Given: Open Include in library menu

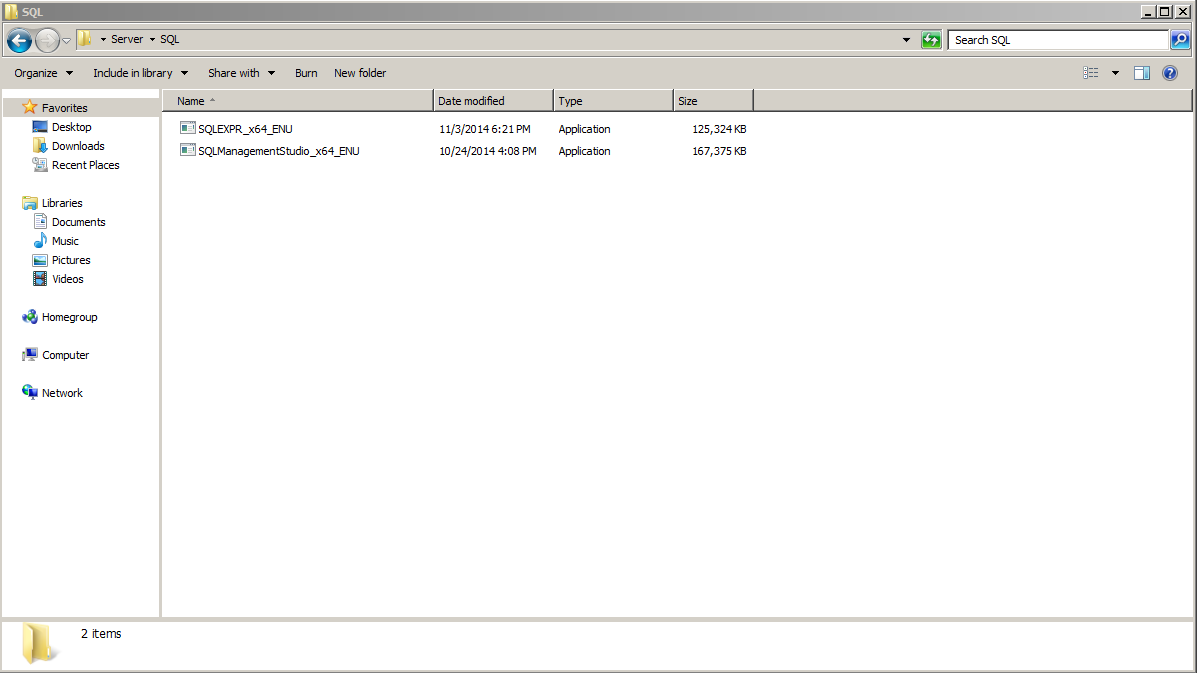Looking at the screenshot, I should 141,73.
